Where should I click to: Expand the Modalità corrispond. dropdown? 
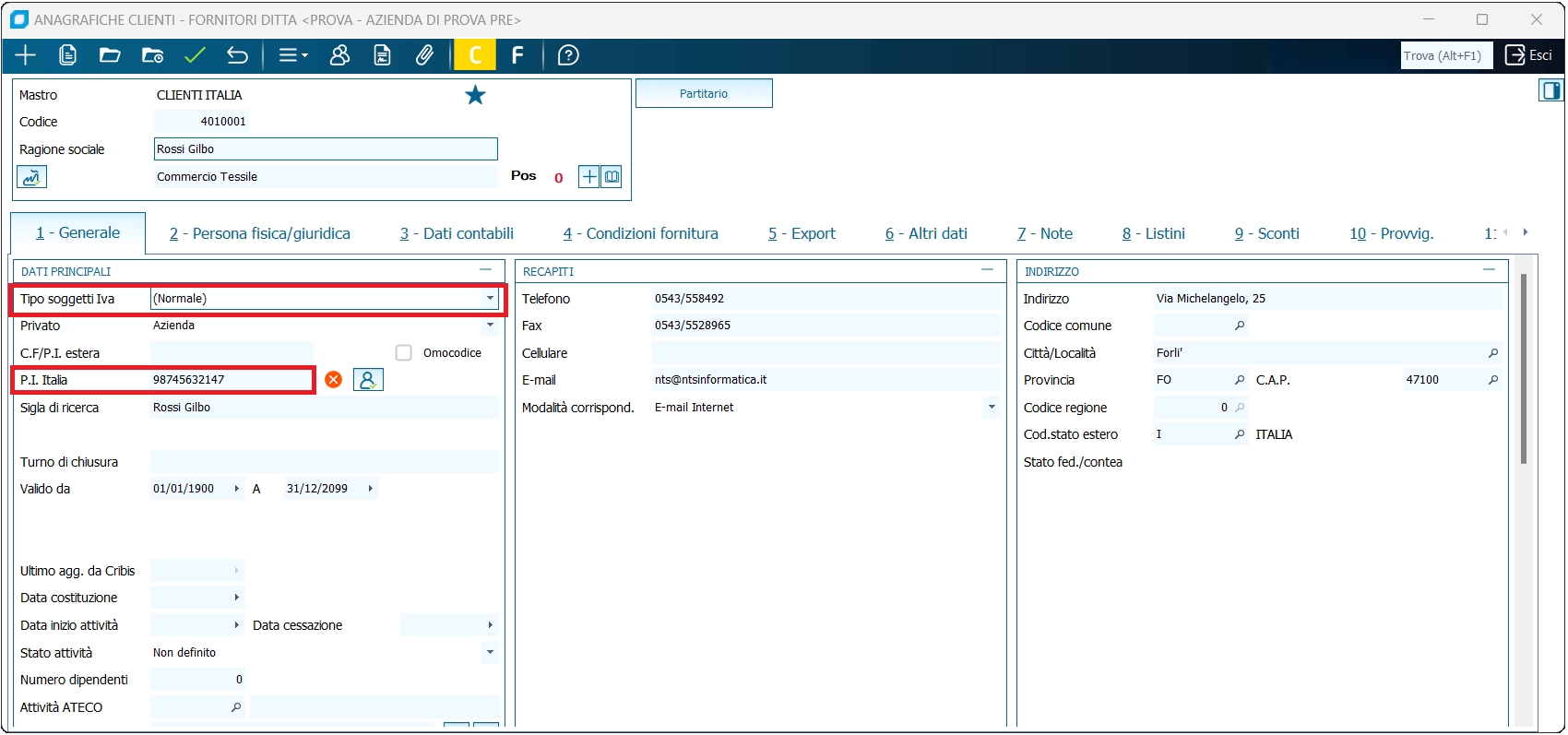[x=992, y=408]
